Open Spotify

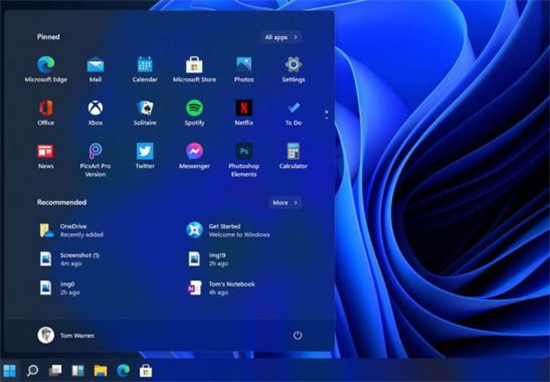pos(194,113)
